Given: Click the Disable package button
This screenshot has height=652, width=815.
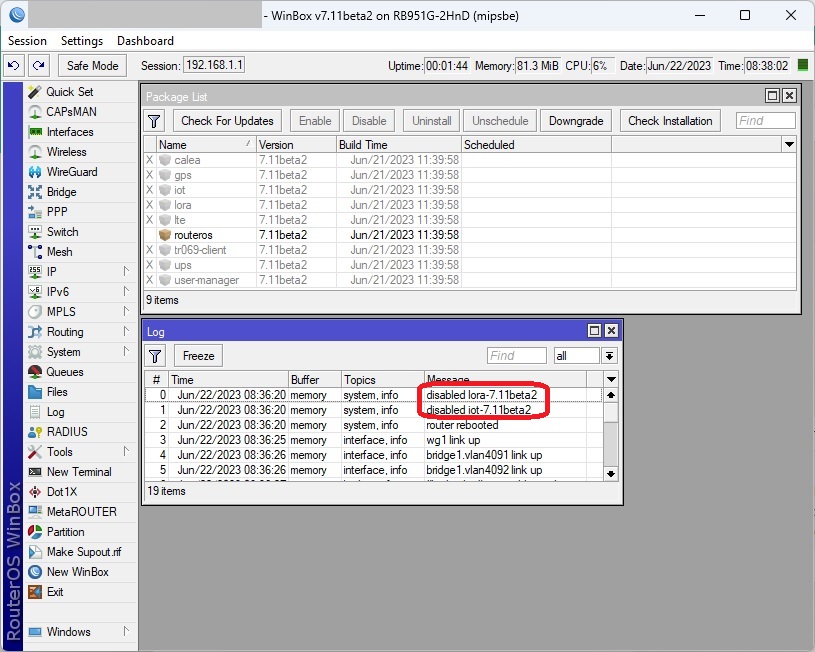Looking at the screenshot, I should click(369, 121).
